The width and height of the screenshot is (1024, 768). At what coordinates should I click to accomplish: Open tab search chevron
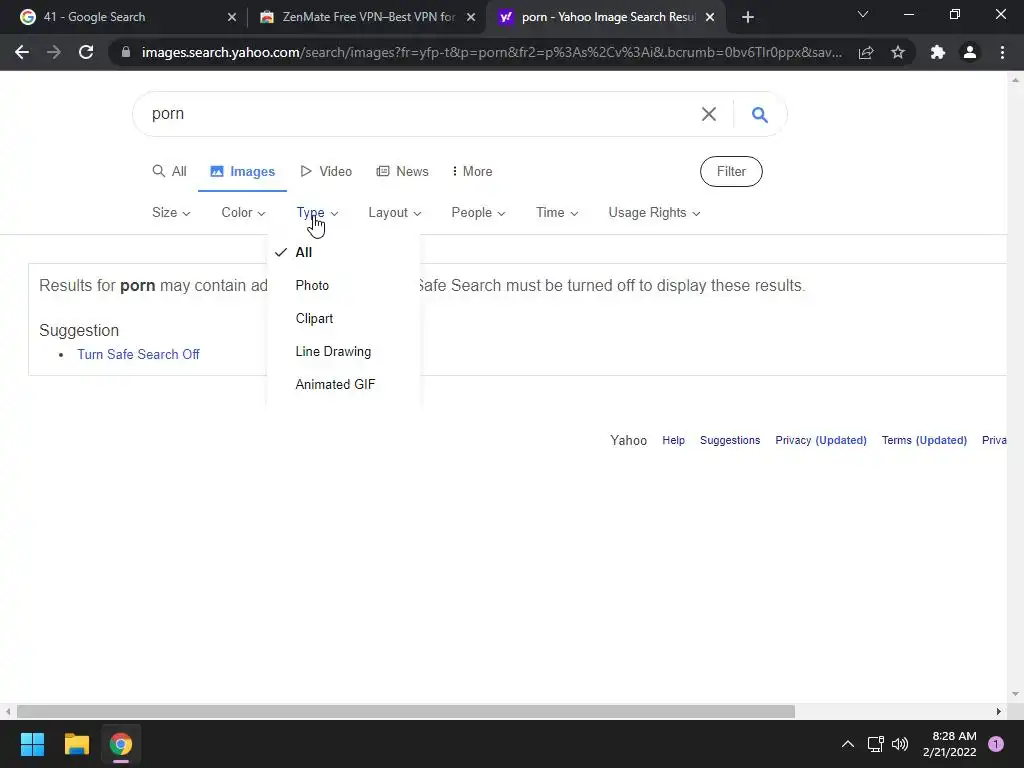(863, 14)
